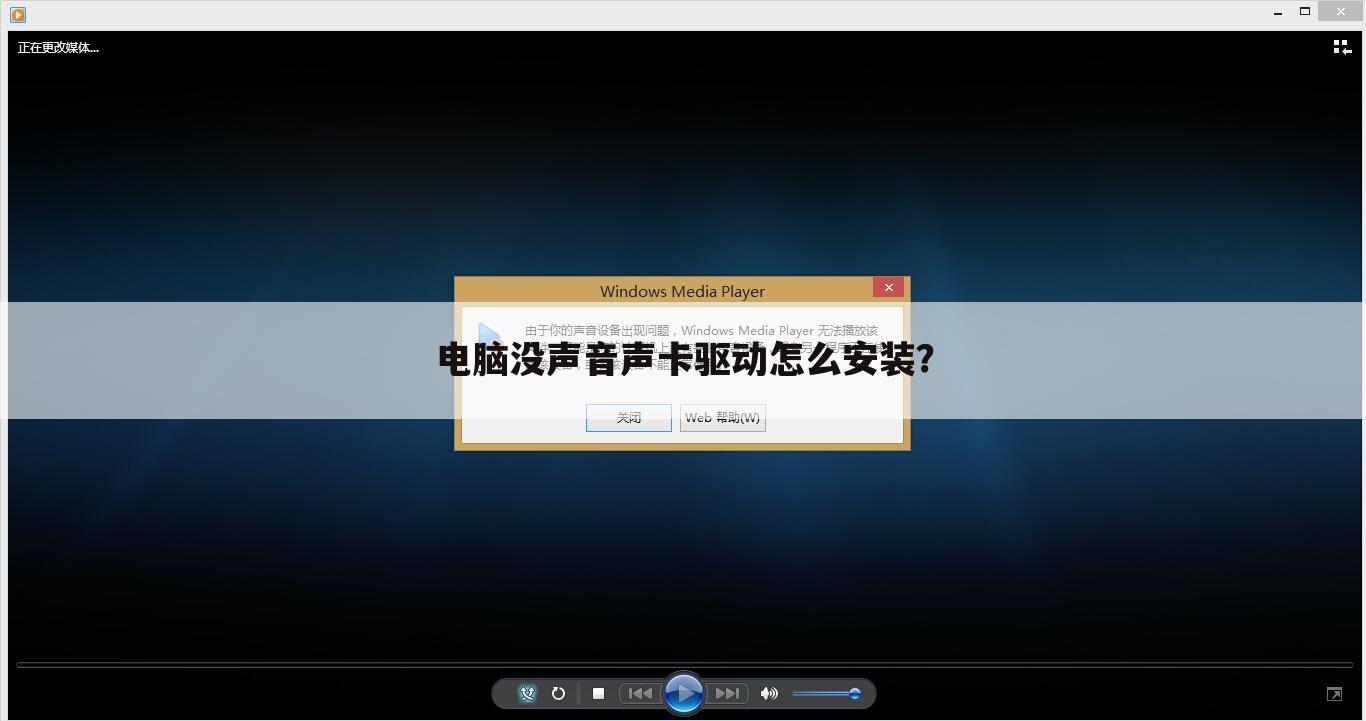Stop the current playback
The height and width of the screenshot is (721, 1366).
(598, 693)
